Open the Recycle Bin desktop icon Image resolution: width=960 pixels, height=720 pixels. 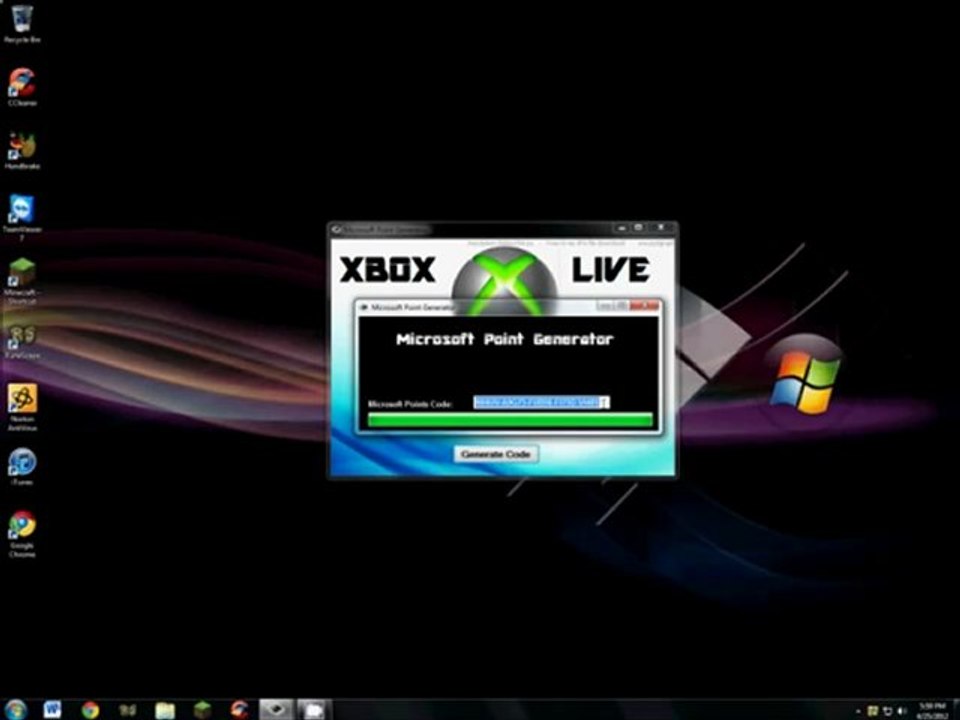point(22,23)
